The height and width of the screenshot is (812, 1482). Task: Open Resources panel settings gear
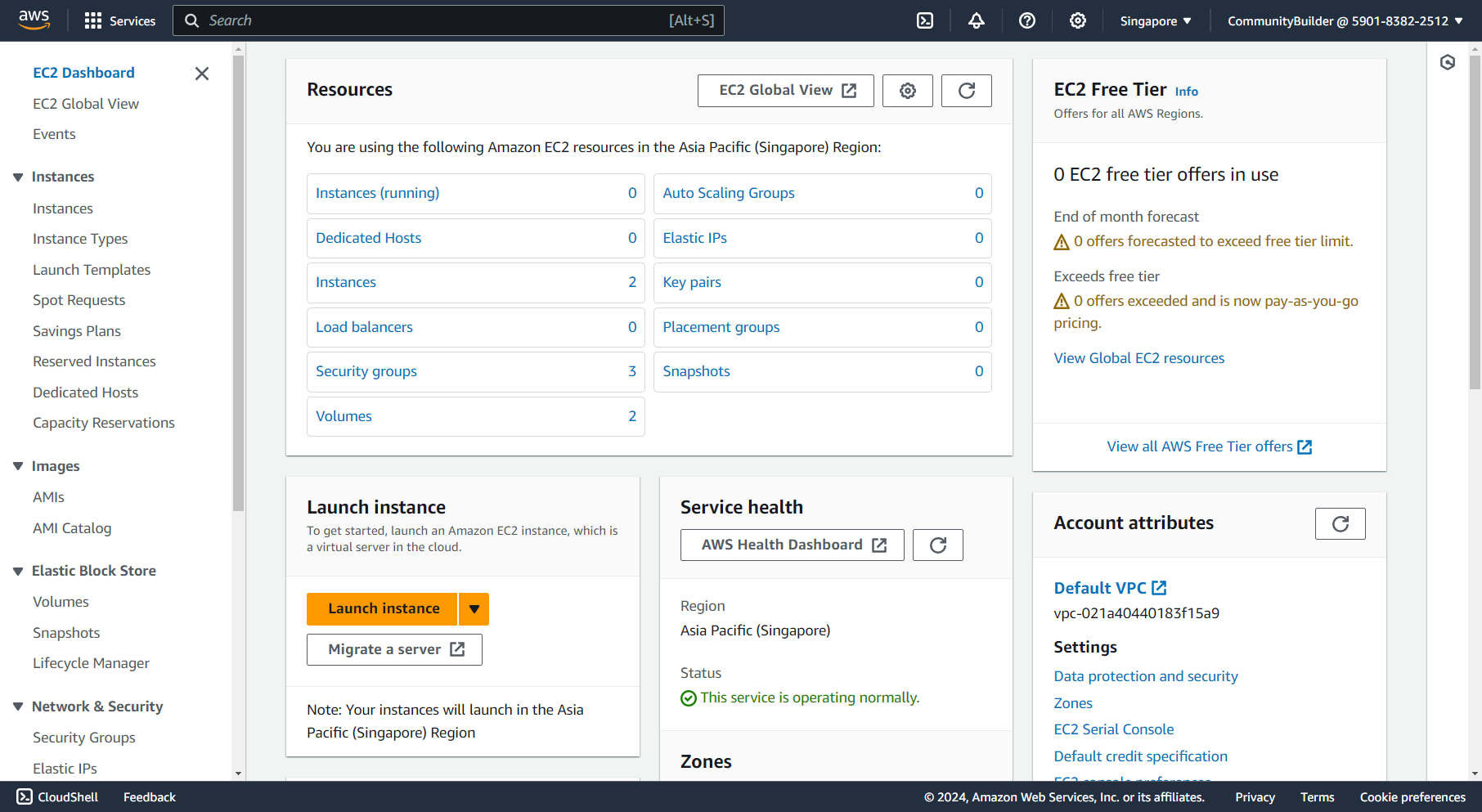907,91
